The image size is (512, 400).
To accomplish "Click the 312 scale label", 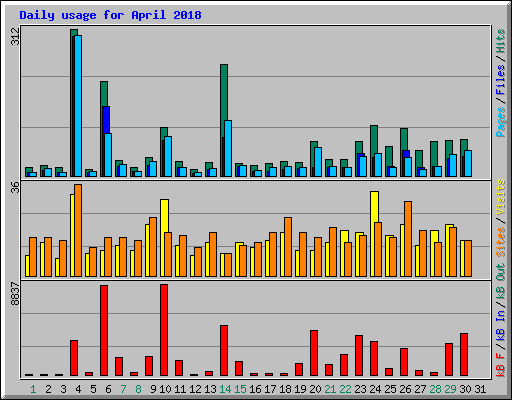I will [x=15, y=36].
